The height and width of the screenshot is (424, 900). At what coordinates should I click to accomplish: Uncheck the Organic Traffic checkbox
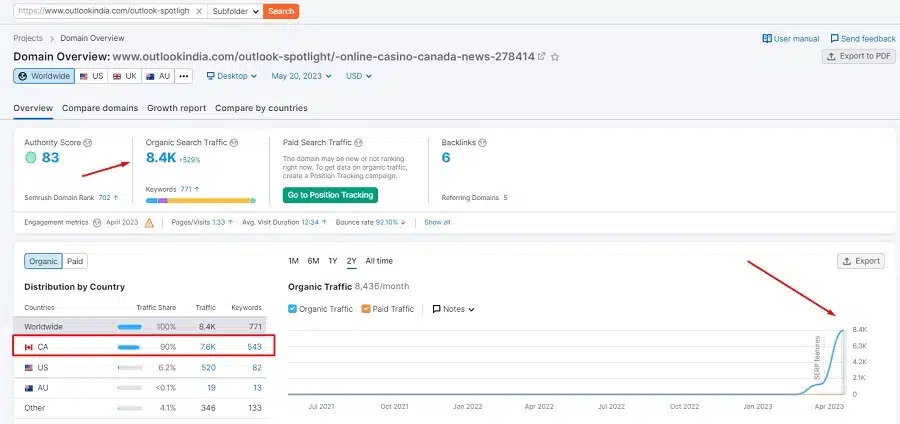click(x=292, y=309)
